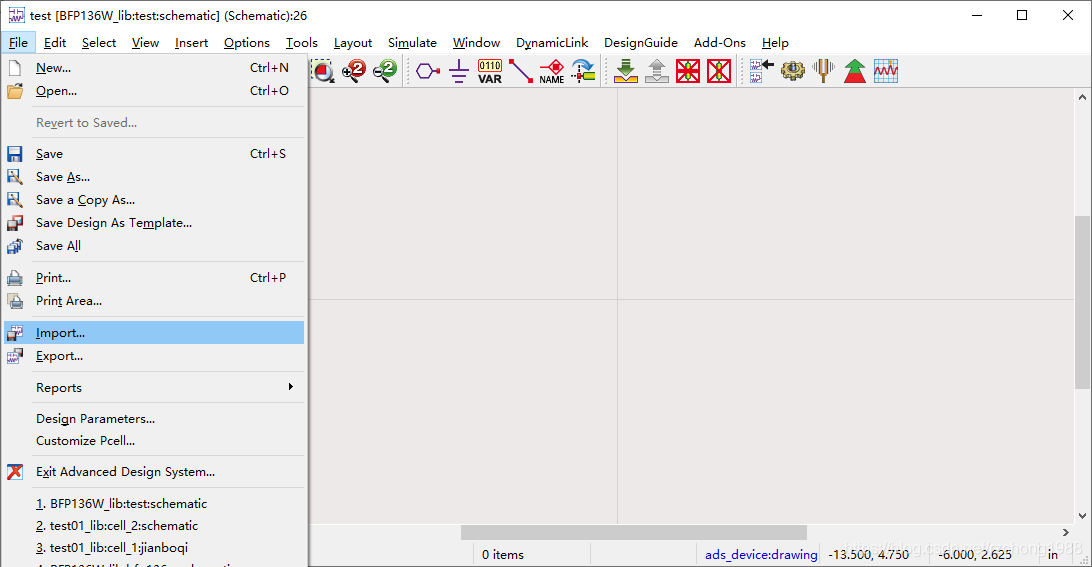
Task: Open the Layout menu
Action: click(x=352, y=43)
